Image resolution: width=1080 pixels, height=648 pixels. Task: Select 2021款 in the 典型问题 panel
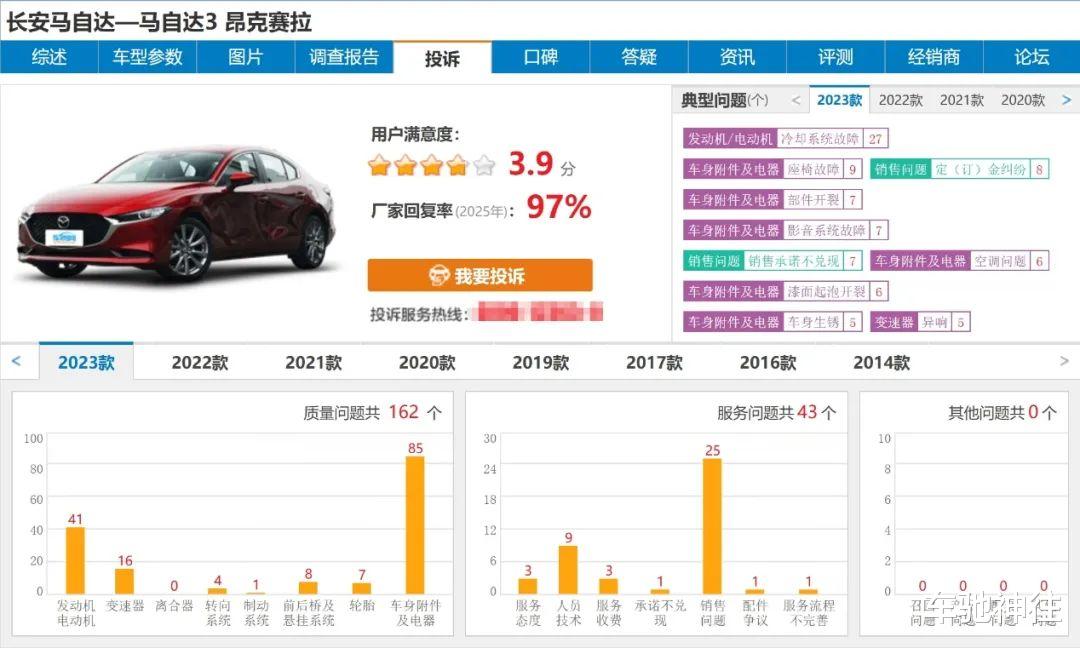click(x=962, y=101)
